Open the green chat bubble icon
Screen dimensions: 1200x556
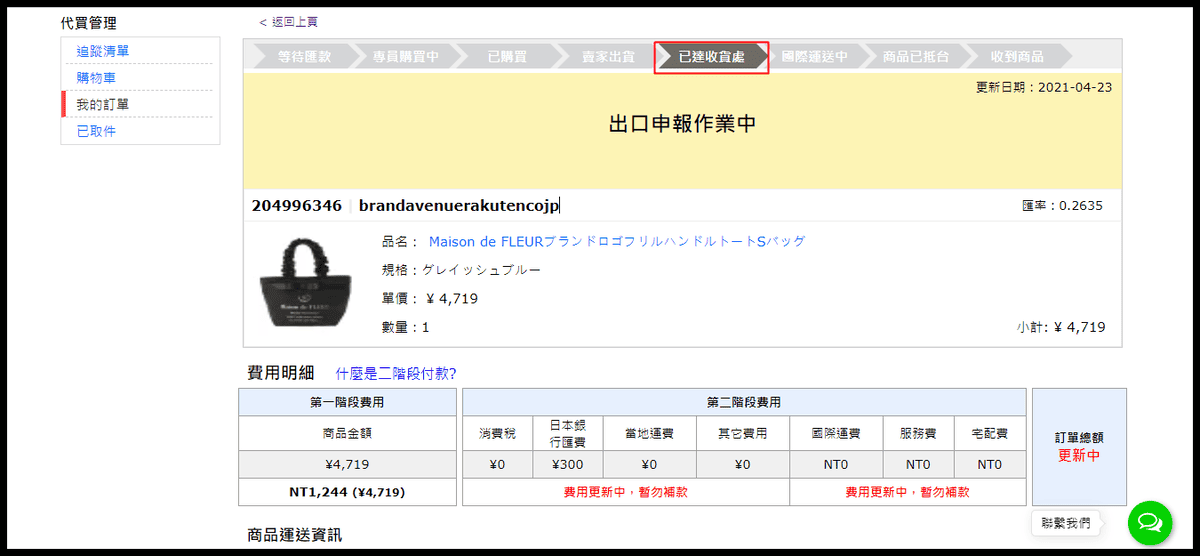pyautogui.click(x=1150, y=522)
